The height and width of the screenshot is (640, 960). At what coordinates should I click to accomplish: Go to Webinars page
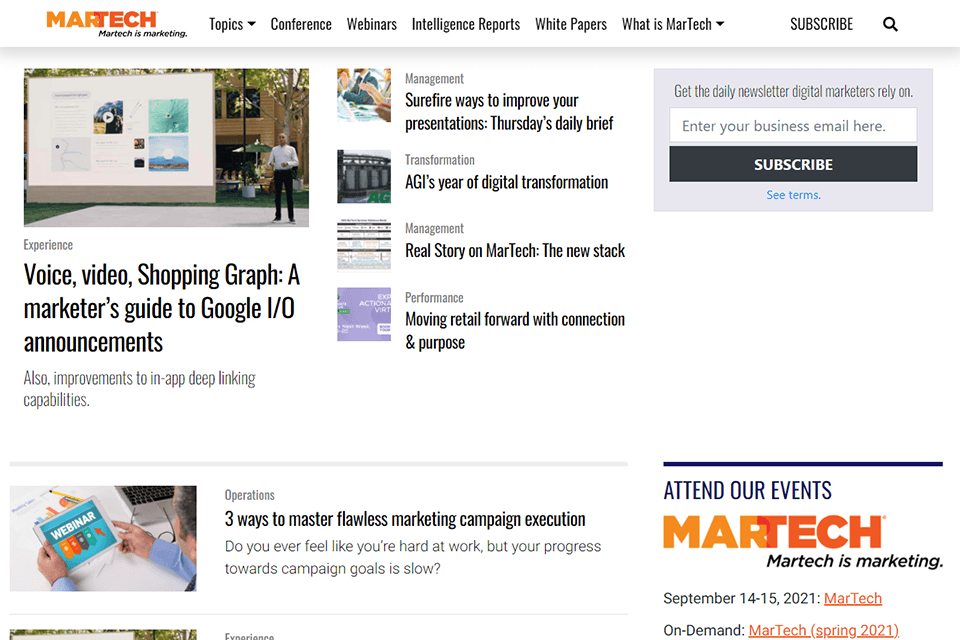coord(372,24)
